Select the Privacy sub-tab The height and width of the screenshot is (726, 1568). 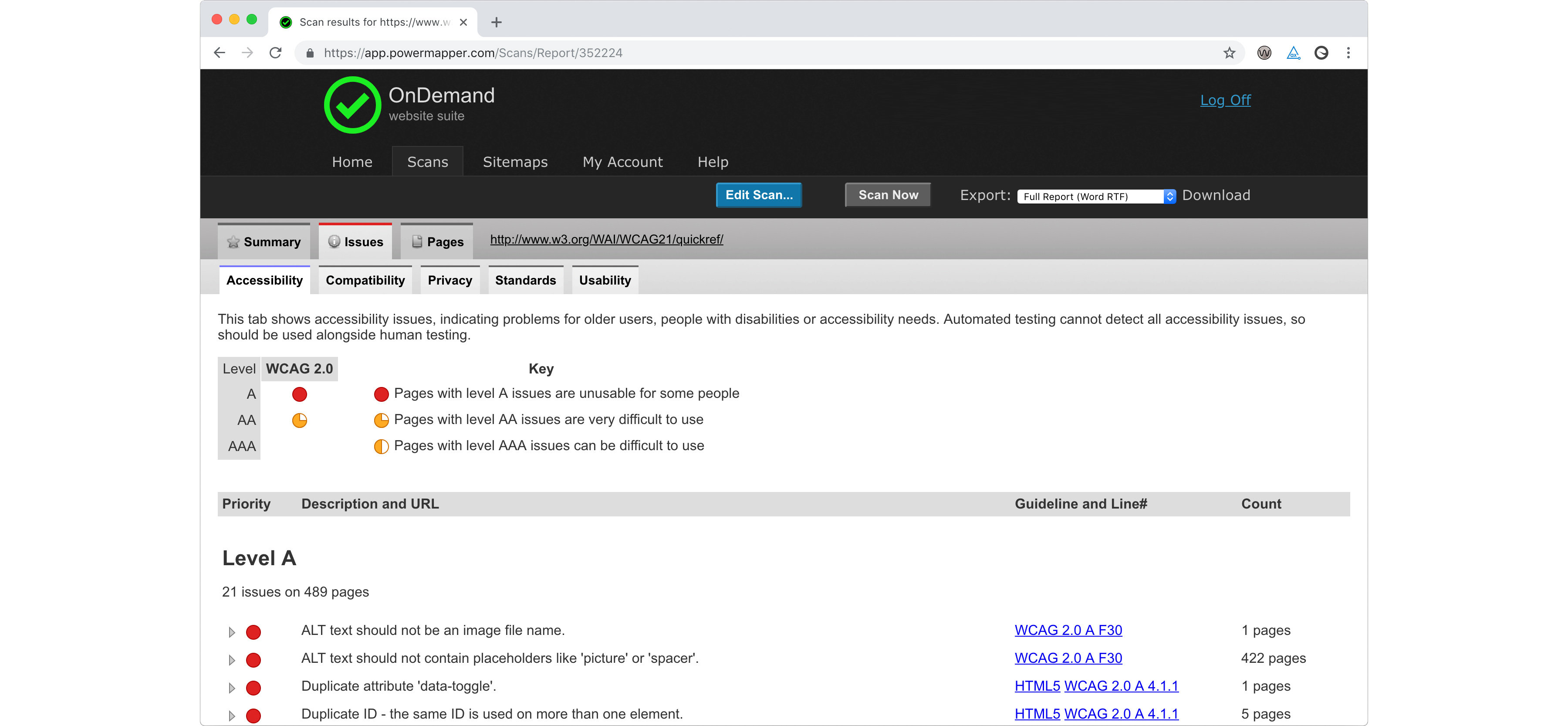click(450, 280)
